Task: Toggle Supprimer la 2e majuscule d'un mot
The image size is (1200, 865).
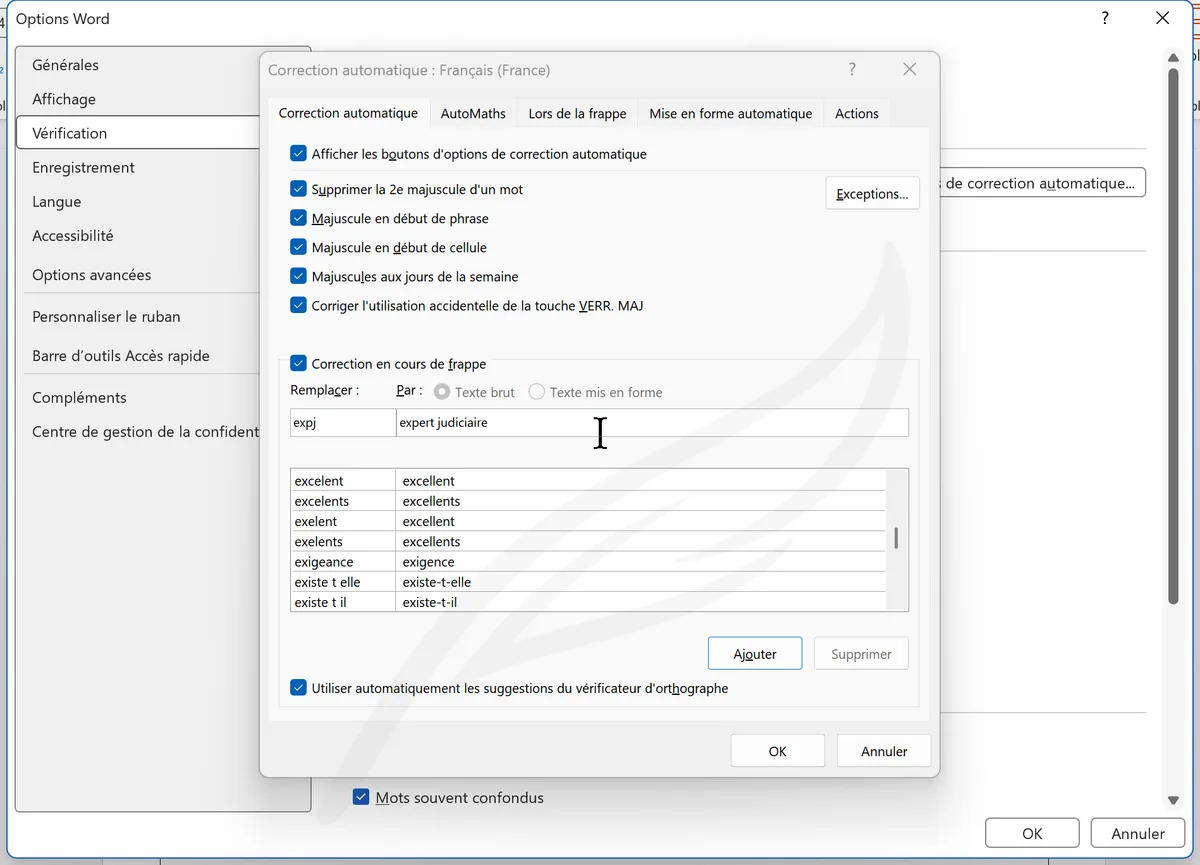Action: (x=298, y=189)
